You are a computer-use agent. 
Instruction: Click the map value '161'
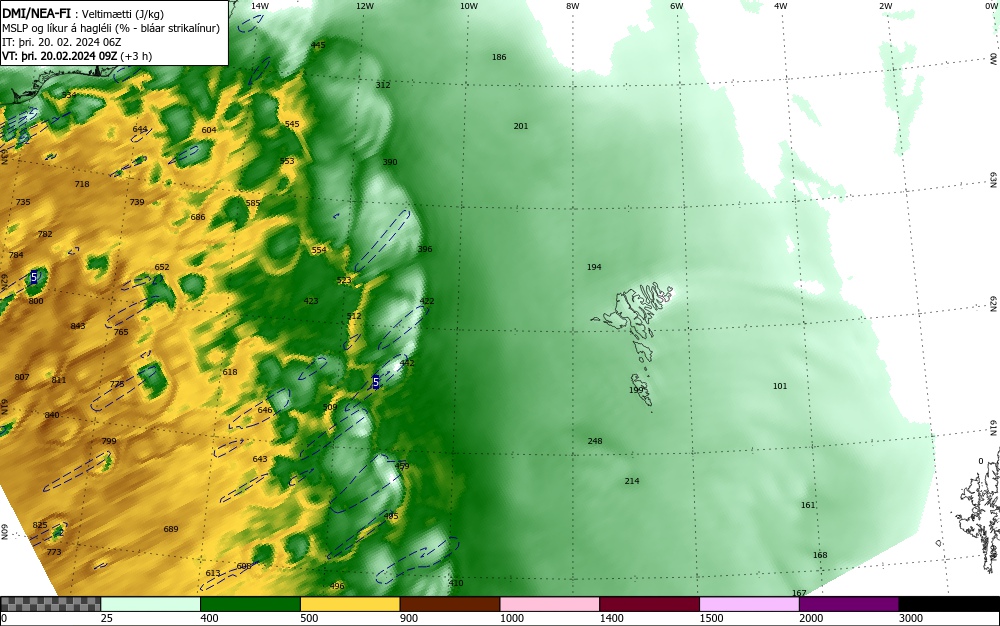(808, 506)
